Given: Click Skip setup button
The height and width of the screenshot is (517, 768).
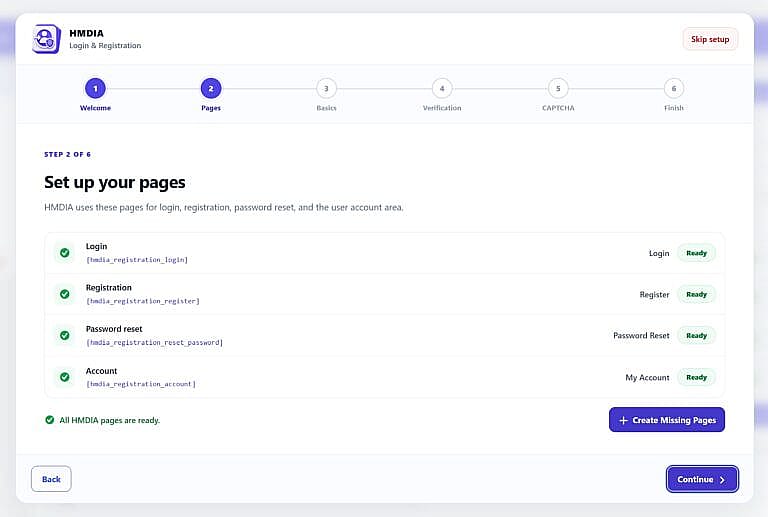Looking at the screenshot, I should coord(710,39).
